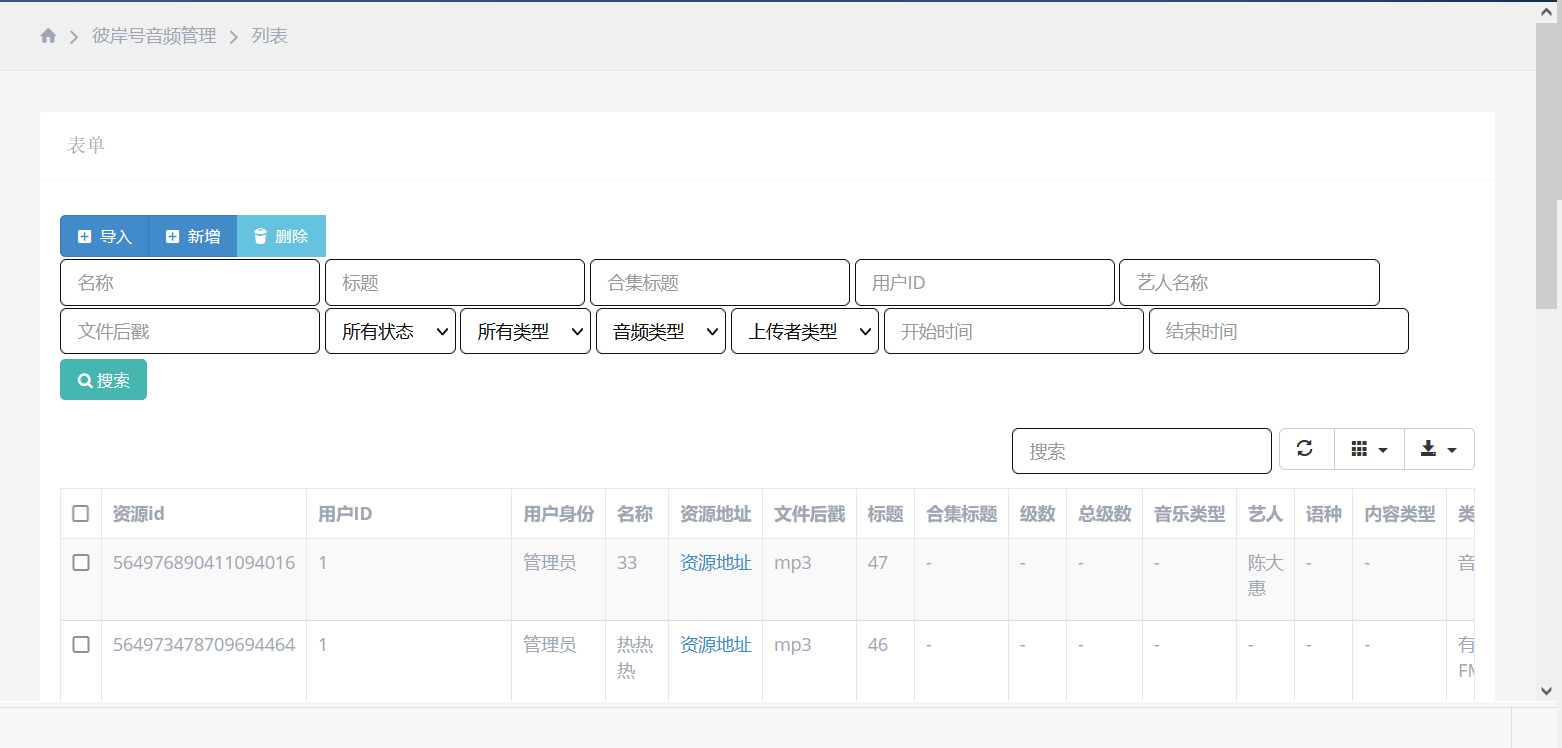1562x748 pixels.
Task: Click the scrollbar up arrow
Action: (1546, 11)
